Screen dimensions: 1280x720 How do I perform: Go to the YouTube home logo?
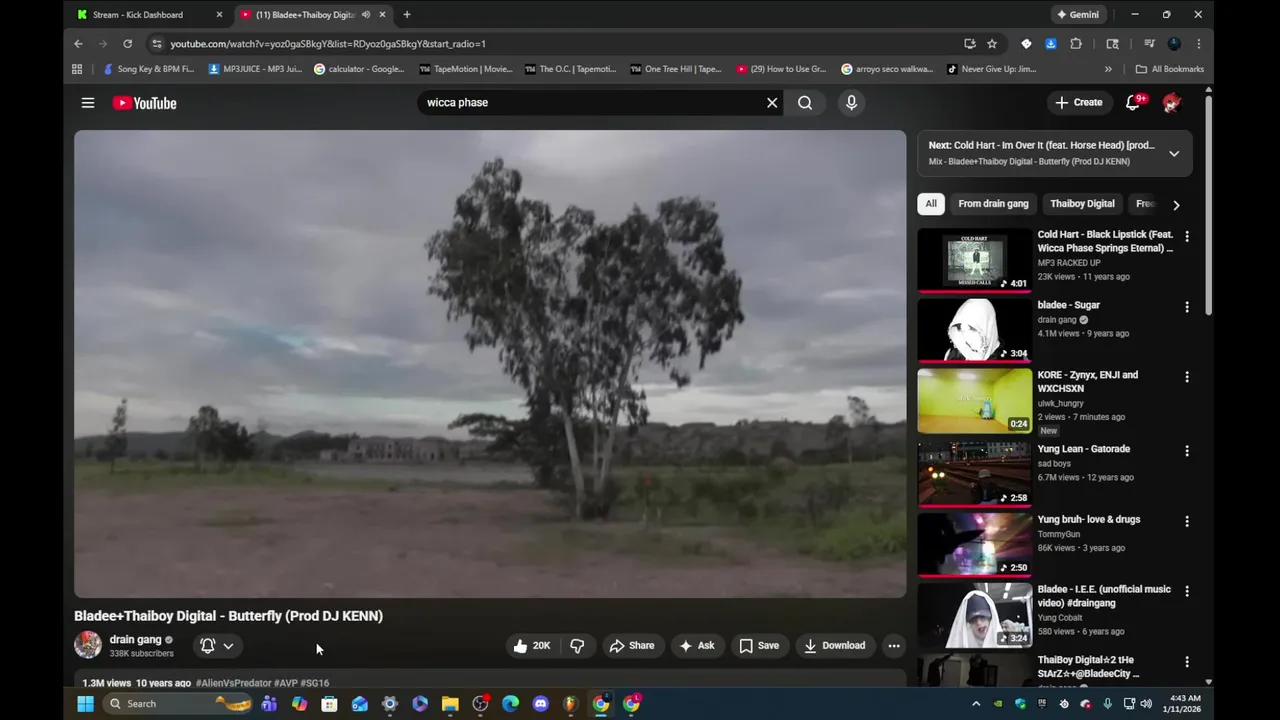(144, 103)
